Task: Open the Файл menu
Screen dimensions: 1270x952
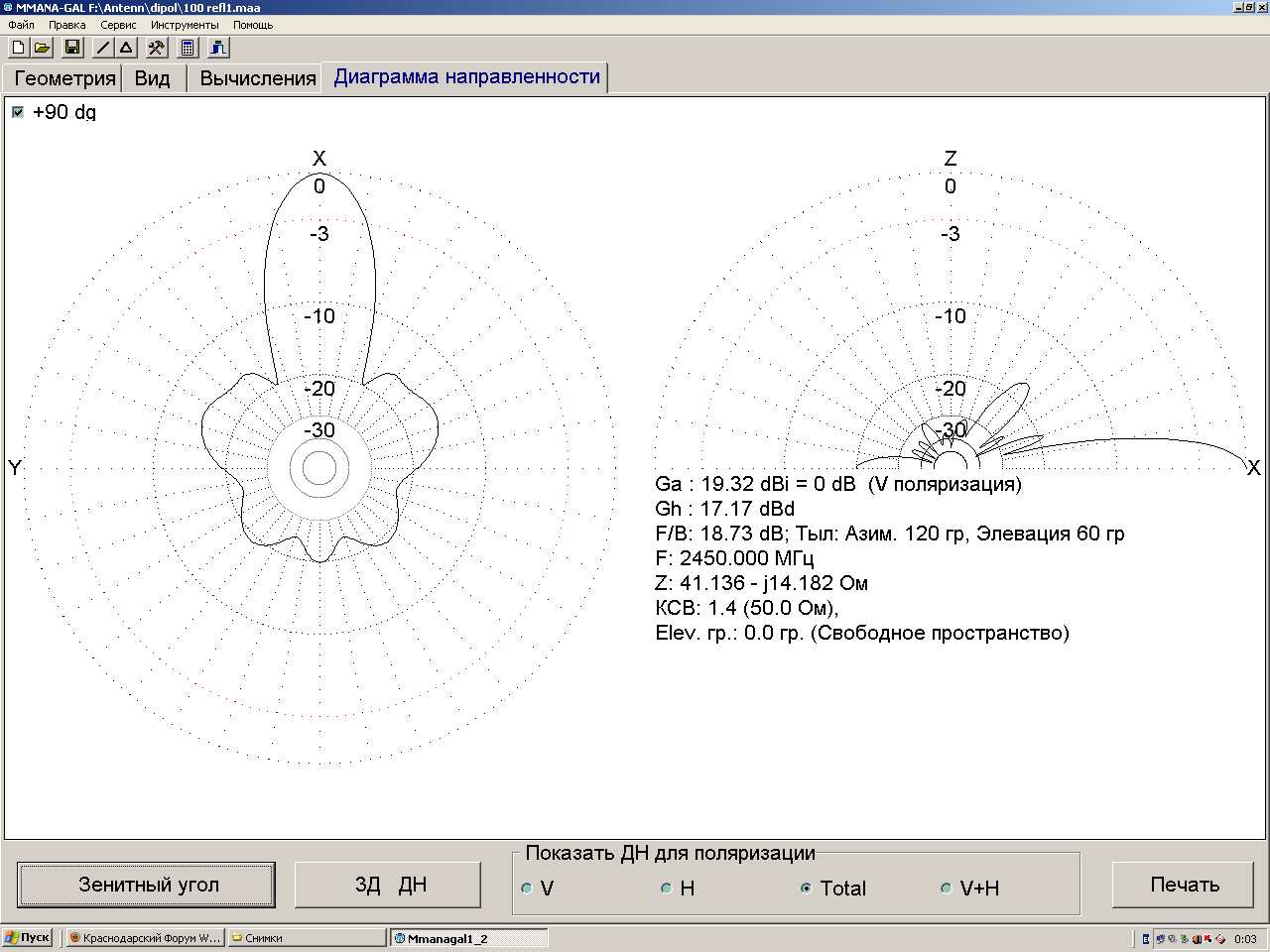Action: 21,25
